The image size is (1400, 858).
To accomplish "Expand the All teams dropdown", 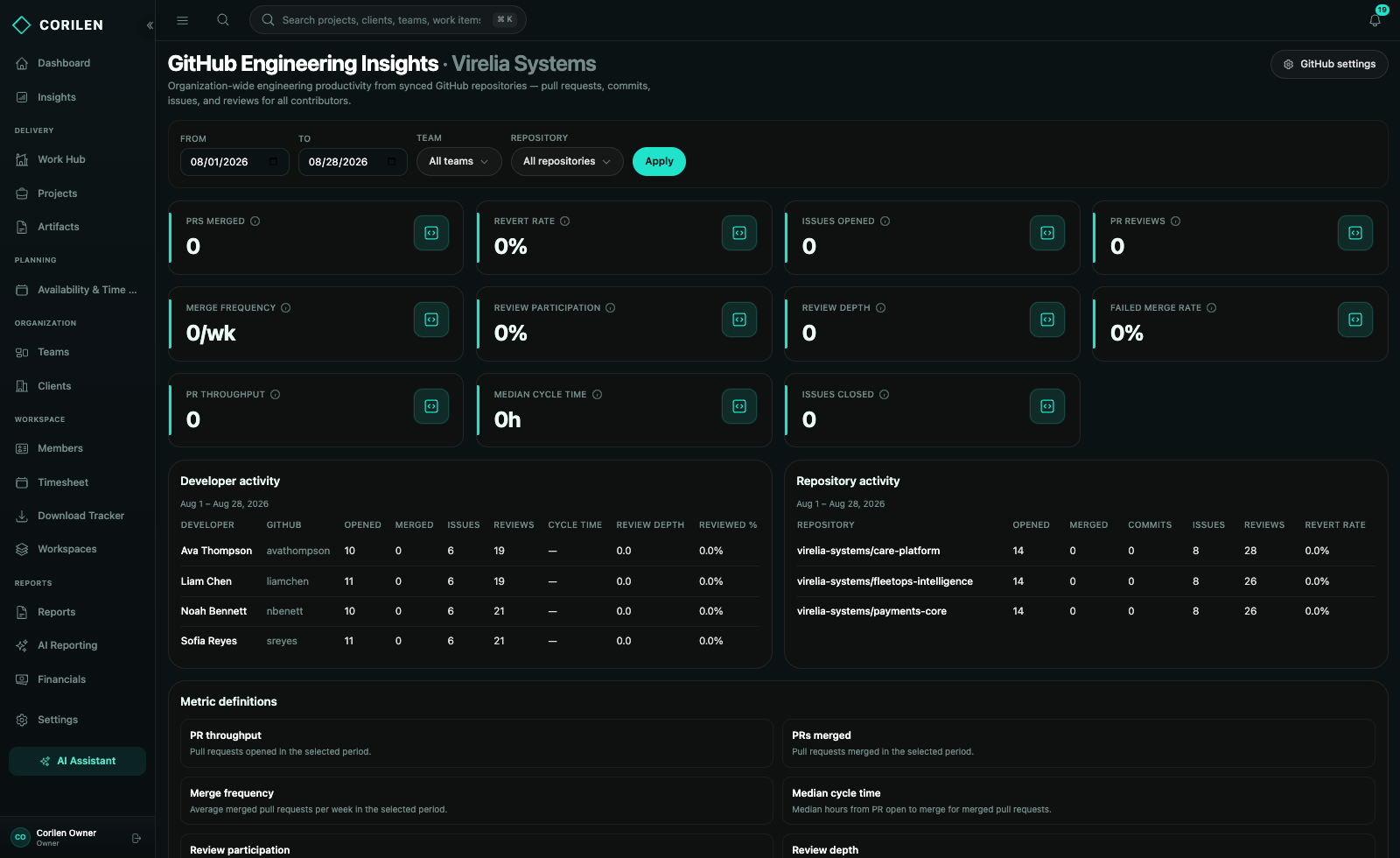I will (x=459, y=162).
